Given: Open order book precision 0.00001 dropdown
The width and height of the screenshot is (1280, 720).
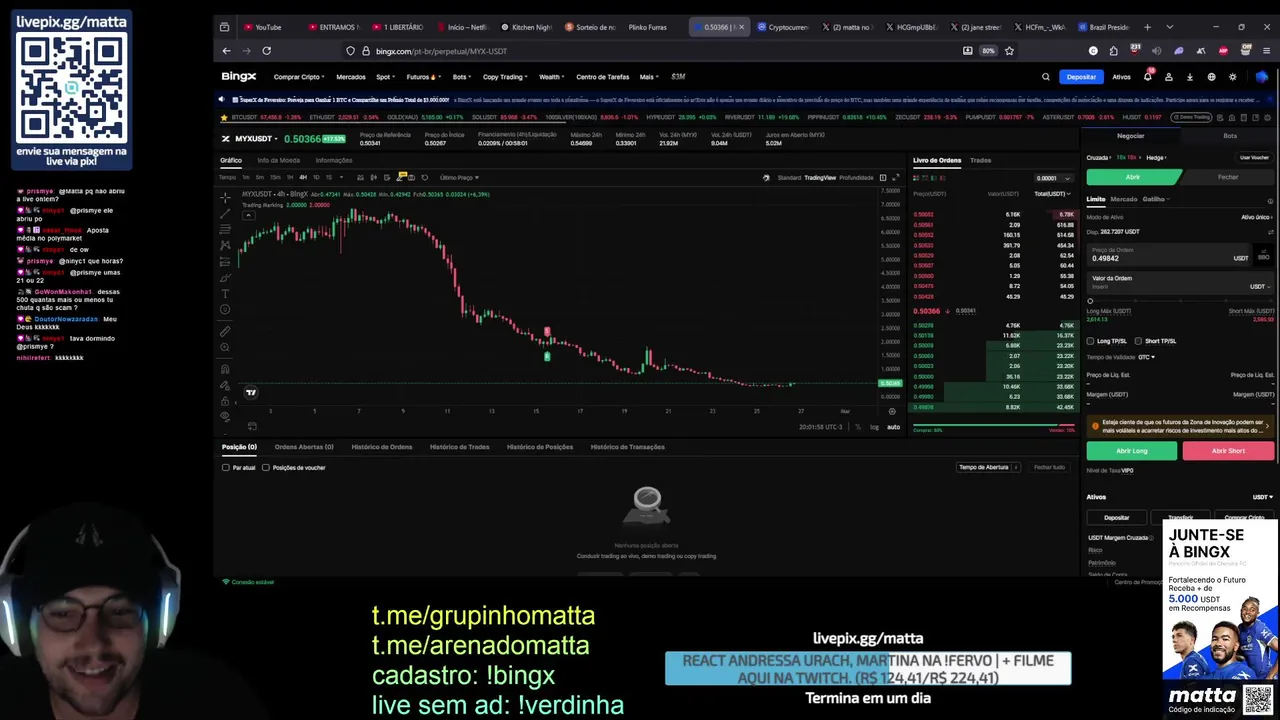Looking at the screenshot, I should pyautogui.click(x=1052, y=178).
